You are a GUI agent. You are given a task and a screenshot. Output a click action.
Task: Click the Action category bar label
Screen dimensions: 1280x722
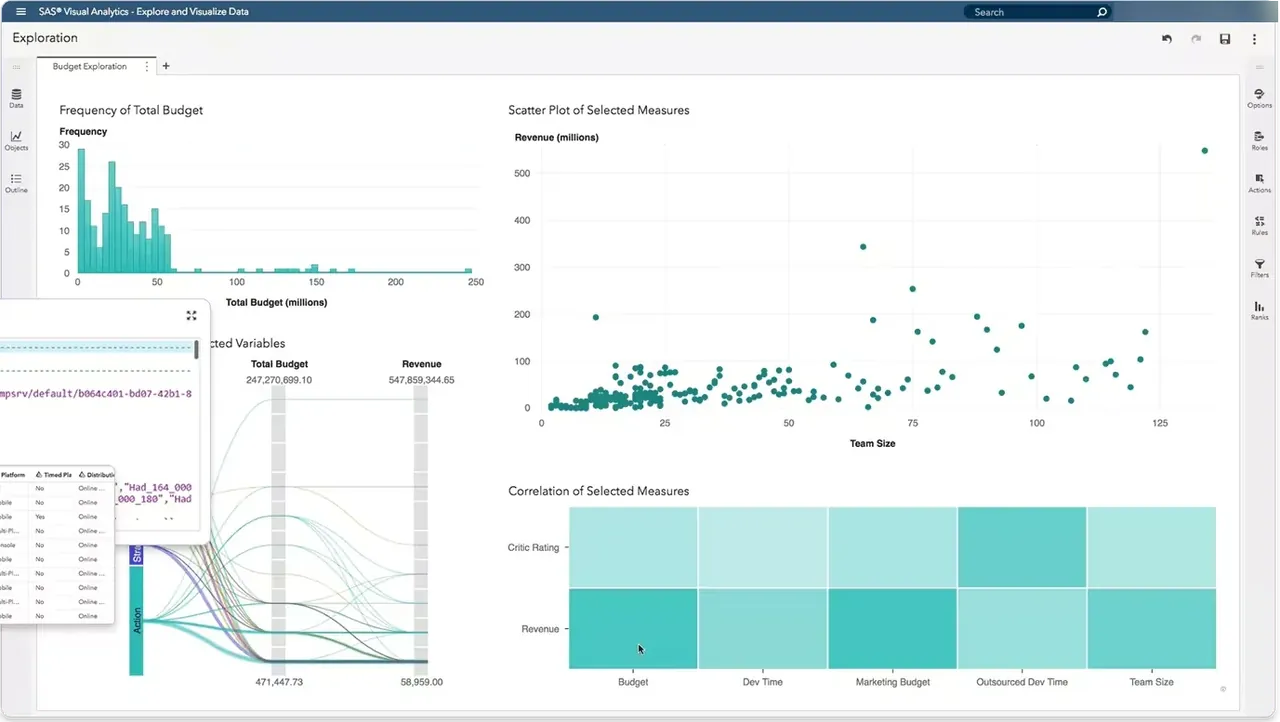136,621
